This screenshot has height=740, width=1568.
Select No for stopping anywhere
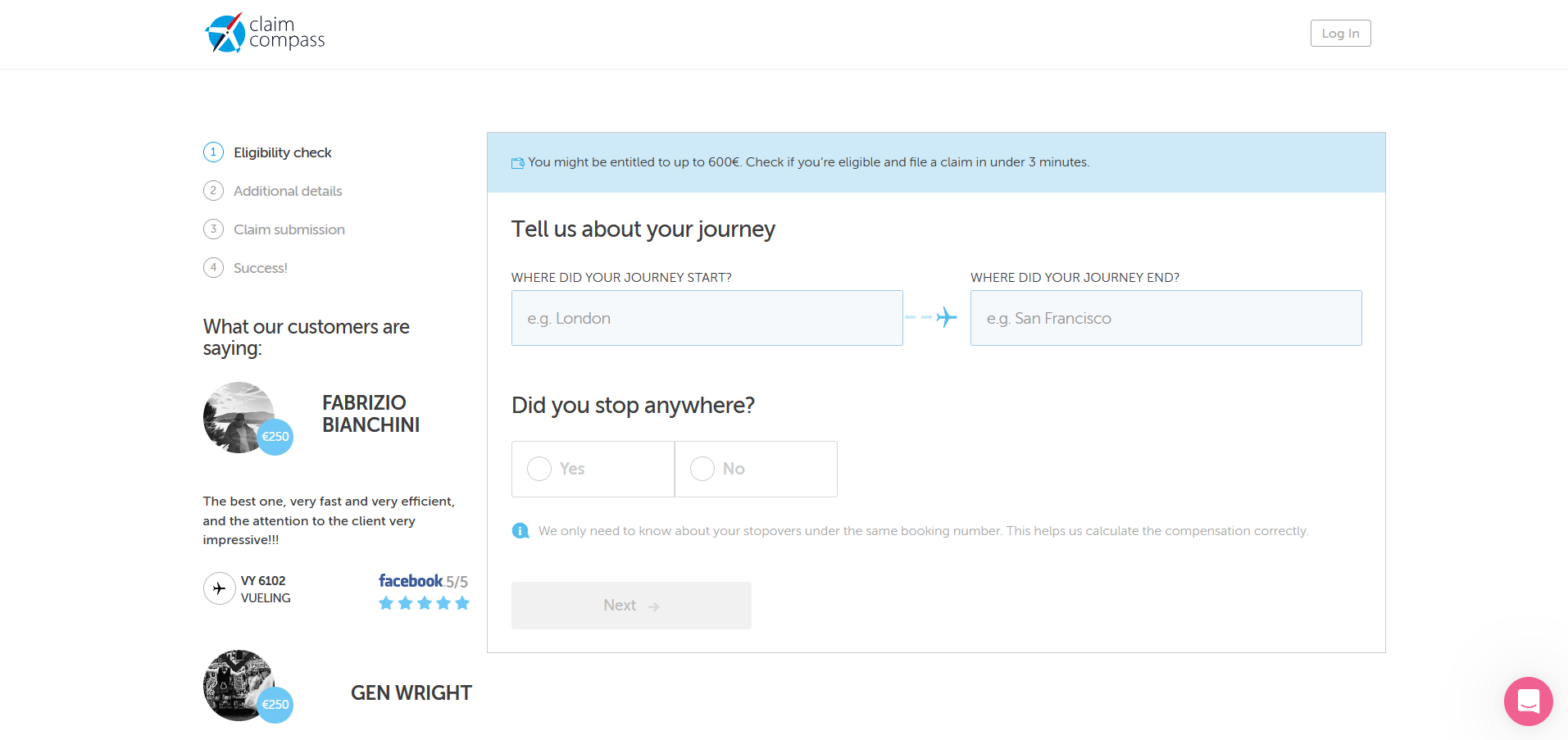coord(756,469)
